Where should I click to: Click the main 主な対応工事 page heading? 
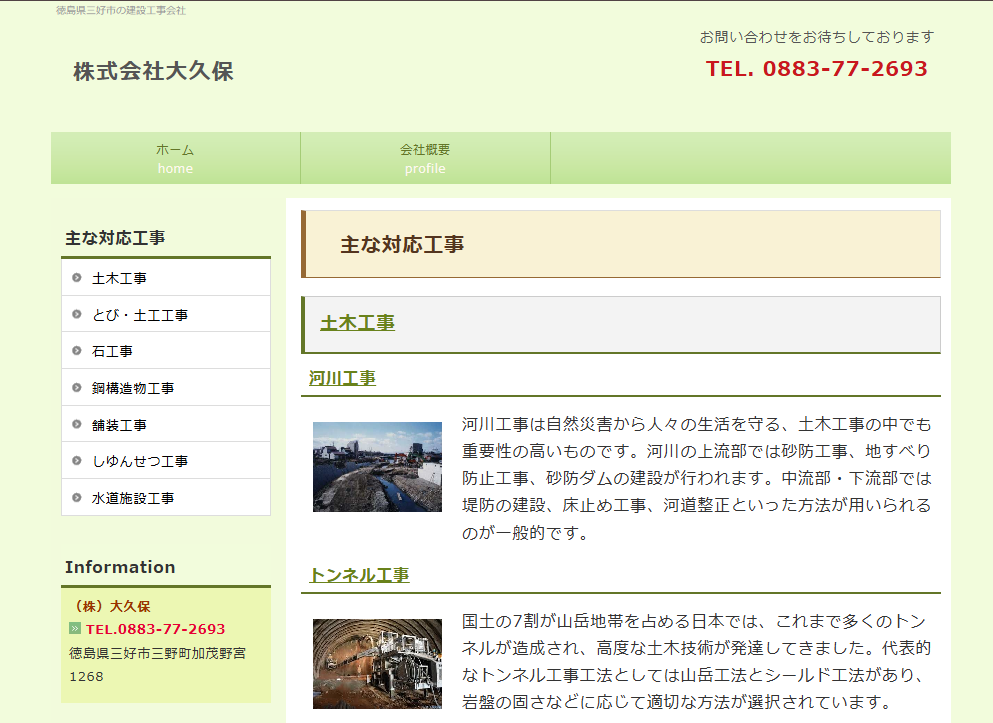coord(402,244)
